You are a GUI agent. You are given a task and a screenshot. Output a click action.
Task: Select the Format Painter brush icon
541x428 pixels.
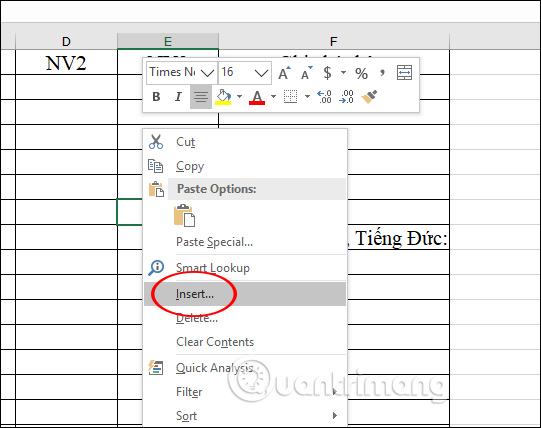pyautogui.click(x=369, y=97)
